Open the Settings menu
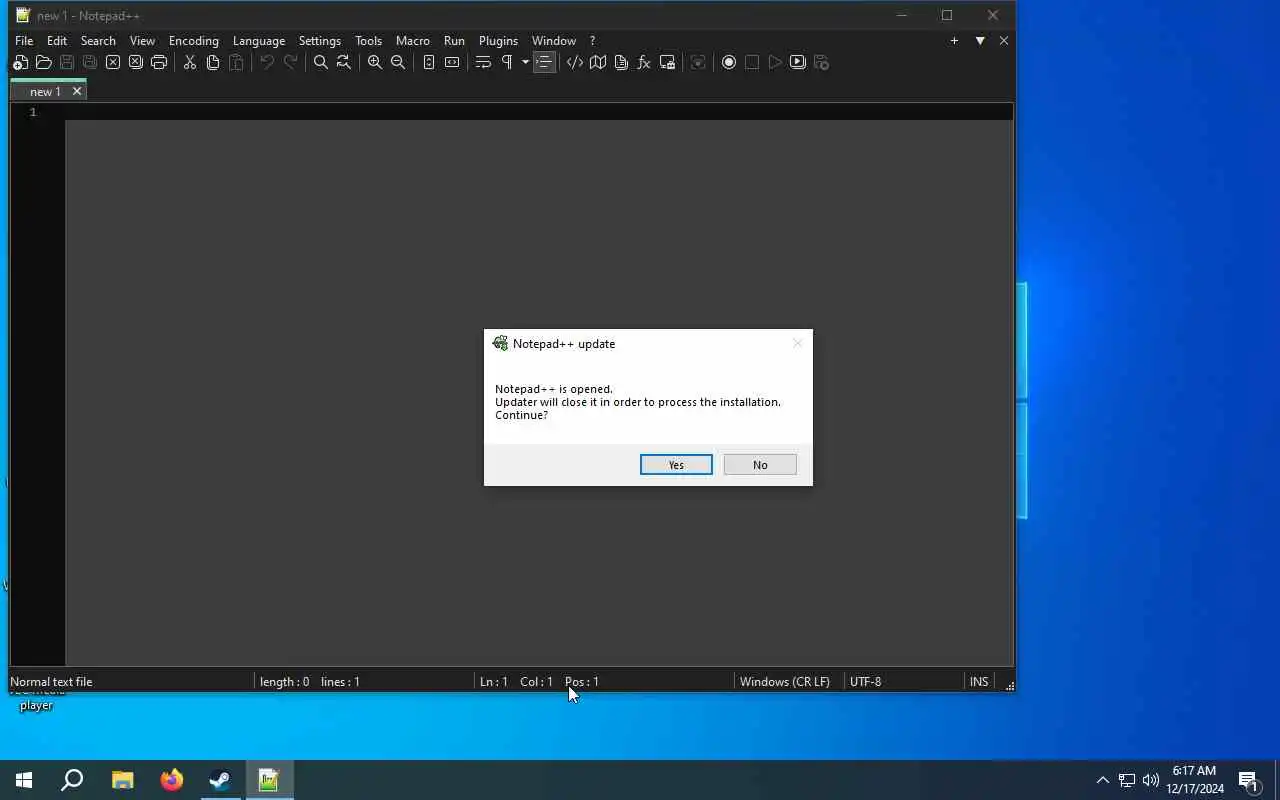The height and width of the screenshot is (800, 1280). [x=320, y=41]
